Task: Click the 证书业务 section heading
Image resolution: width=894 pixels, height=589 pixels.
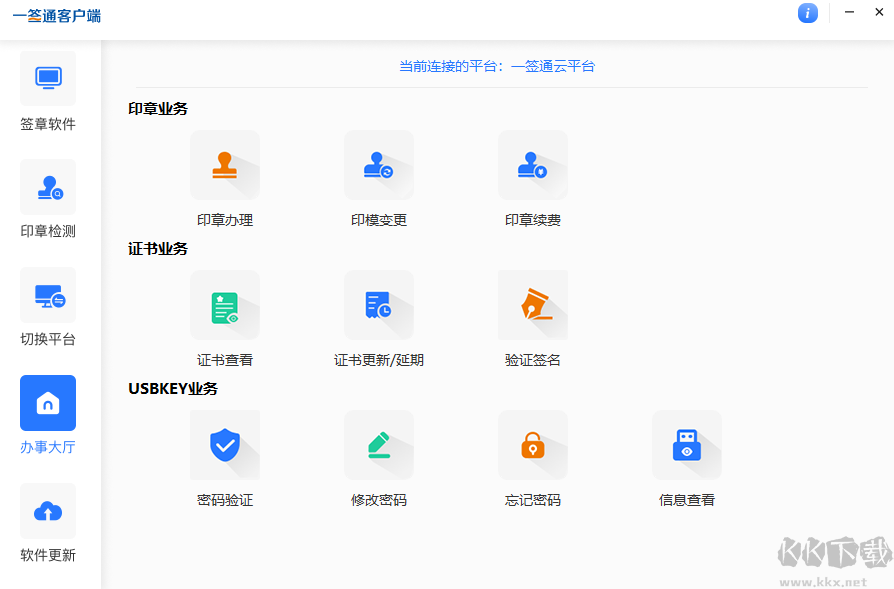Action: [x=158, y=249]
